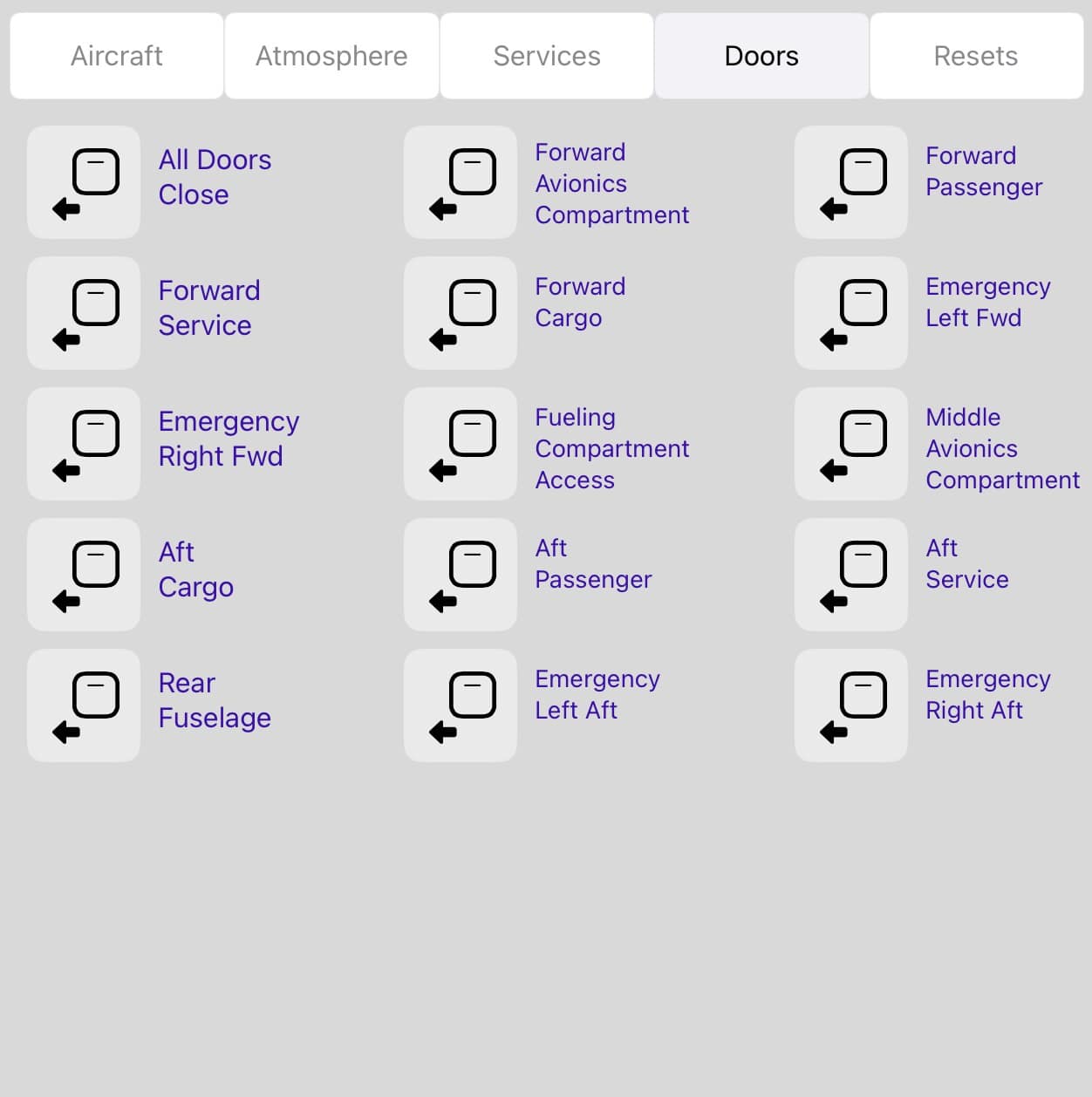Toggle the Forward Avionics Compartment door icon
Screen dimensions: 1092x1097
[x=461, y=182]
